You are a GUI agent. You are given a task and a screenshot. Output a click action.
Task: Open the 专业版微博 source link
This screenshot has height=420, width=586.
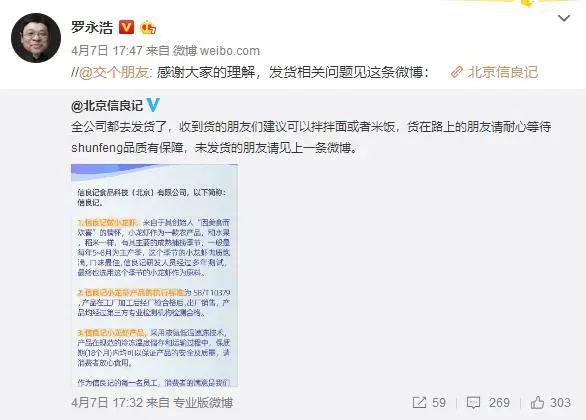click(x=203, y=402)
